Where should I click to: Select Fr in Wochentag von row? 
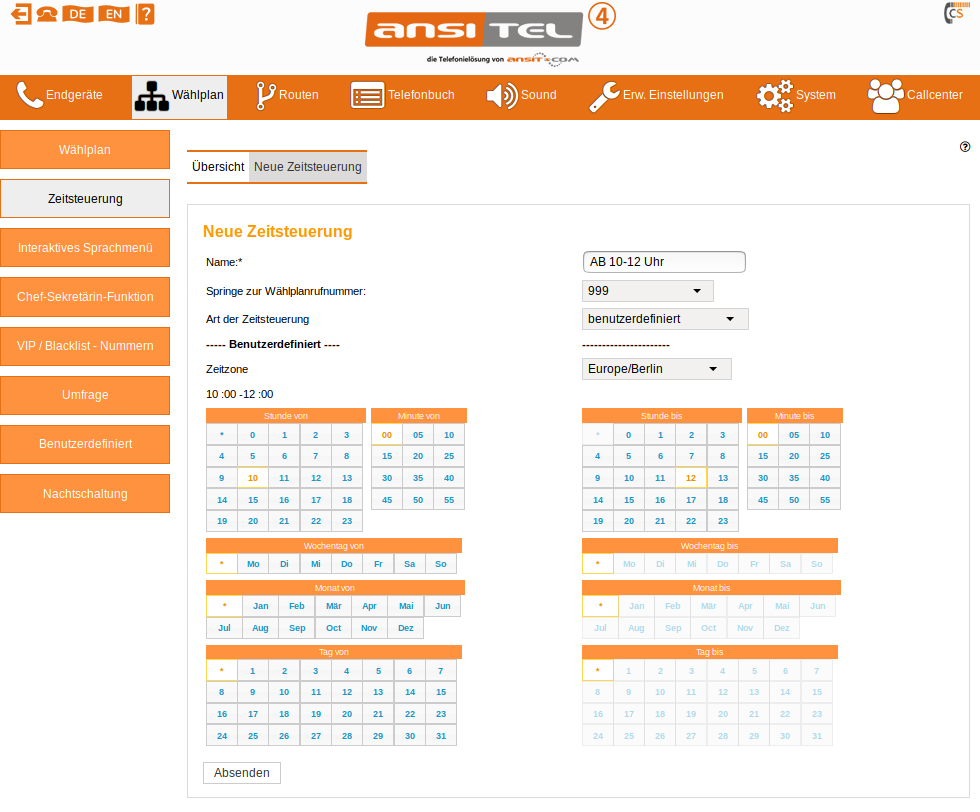point(378,564)
